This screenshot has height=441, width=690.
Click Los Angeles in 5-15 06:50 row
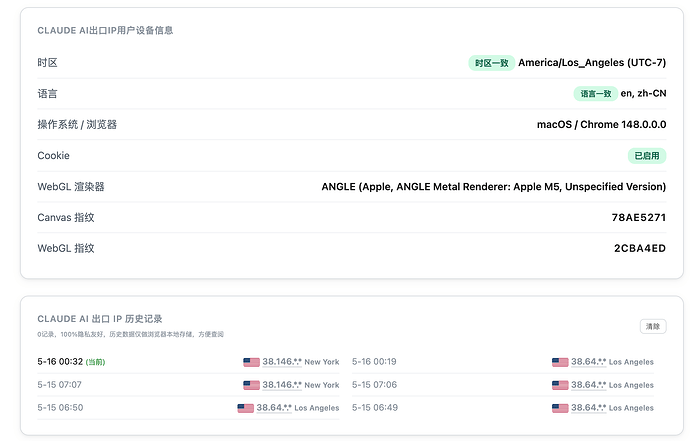pos(317,408)
